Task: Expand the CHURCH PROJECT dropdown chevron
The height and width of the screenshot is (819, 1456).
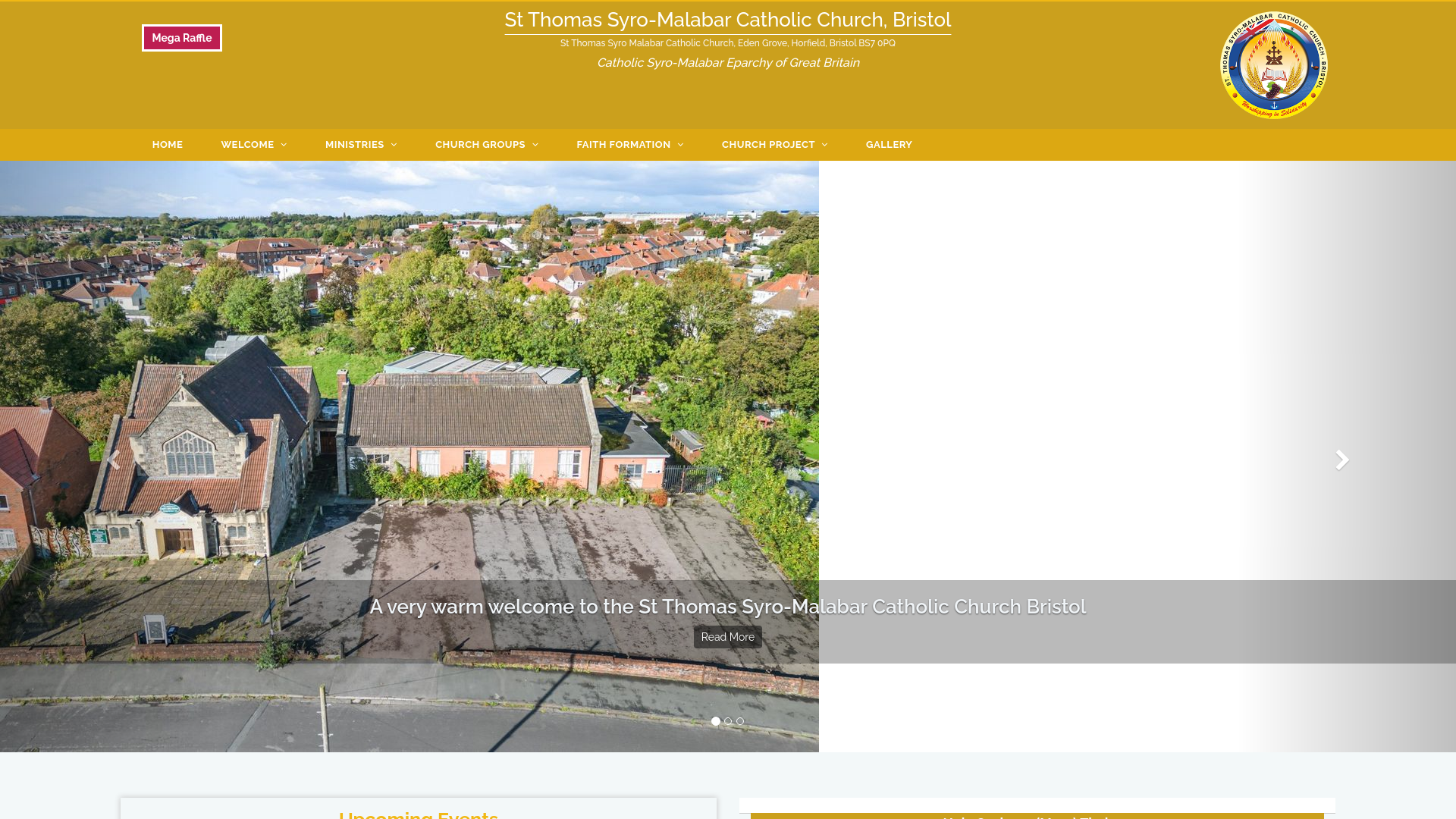Action: coord(824,145)
